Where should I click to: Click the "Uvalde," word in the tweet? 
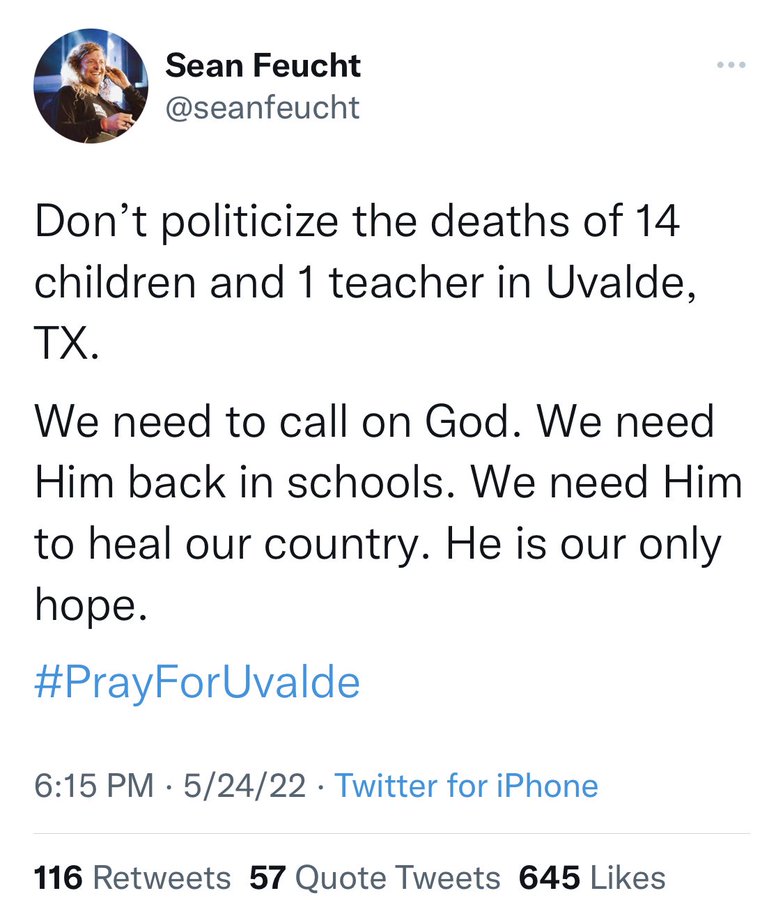[x=622, y=283]
